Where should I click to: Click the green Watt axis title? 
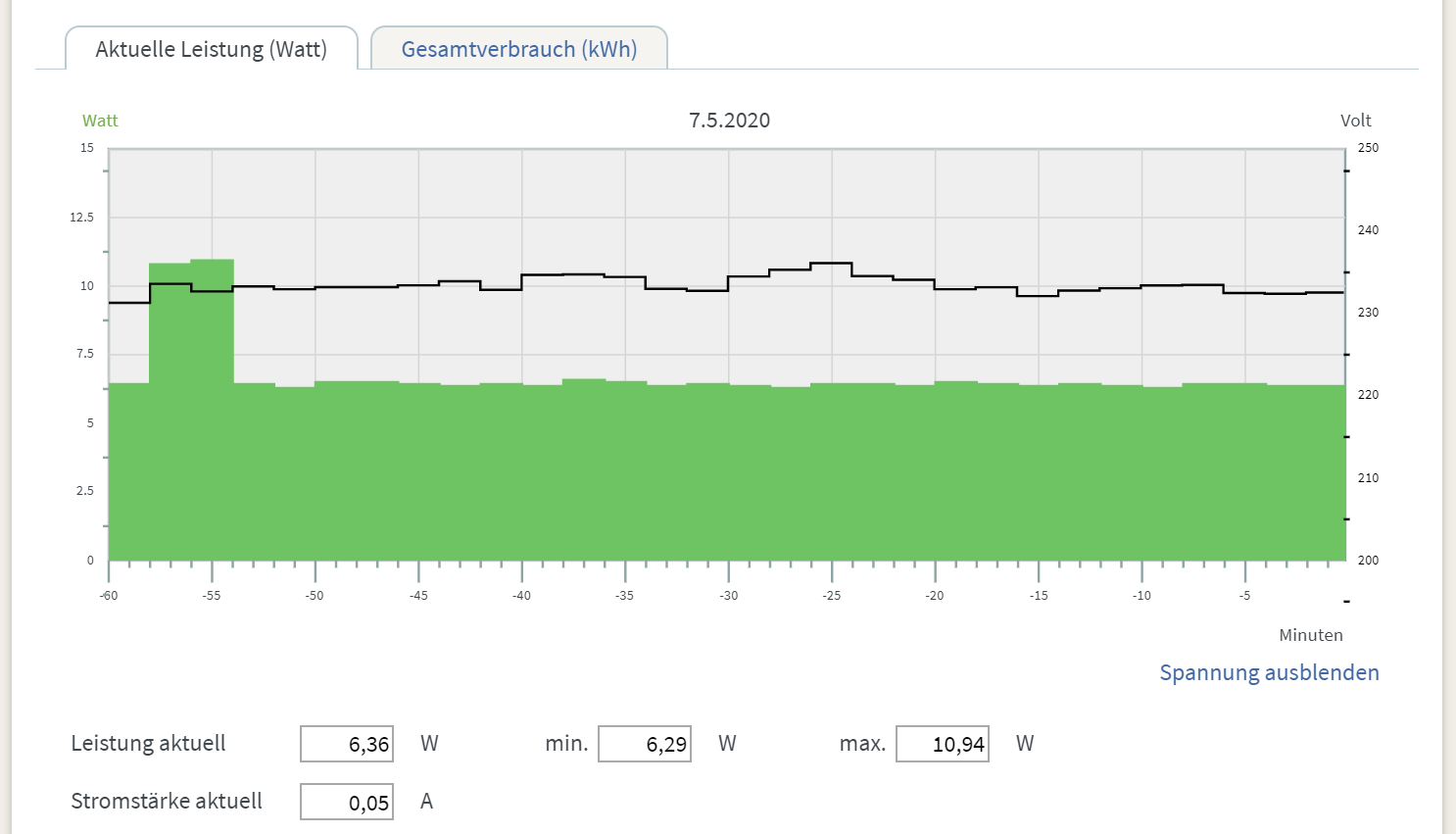click(100, 121)
